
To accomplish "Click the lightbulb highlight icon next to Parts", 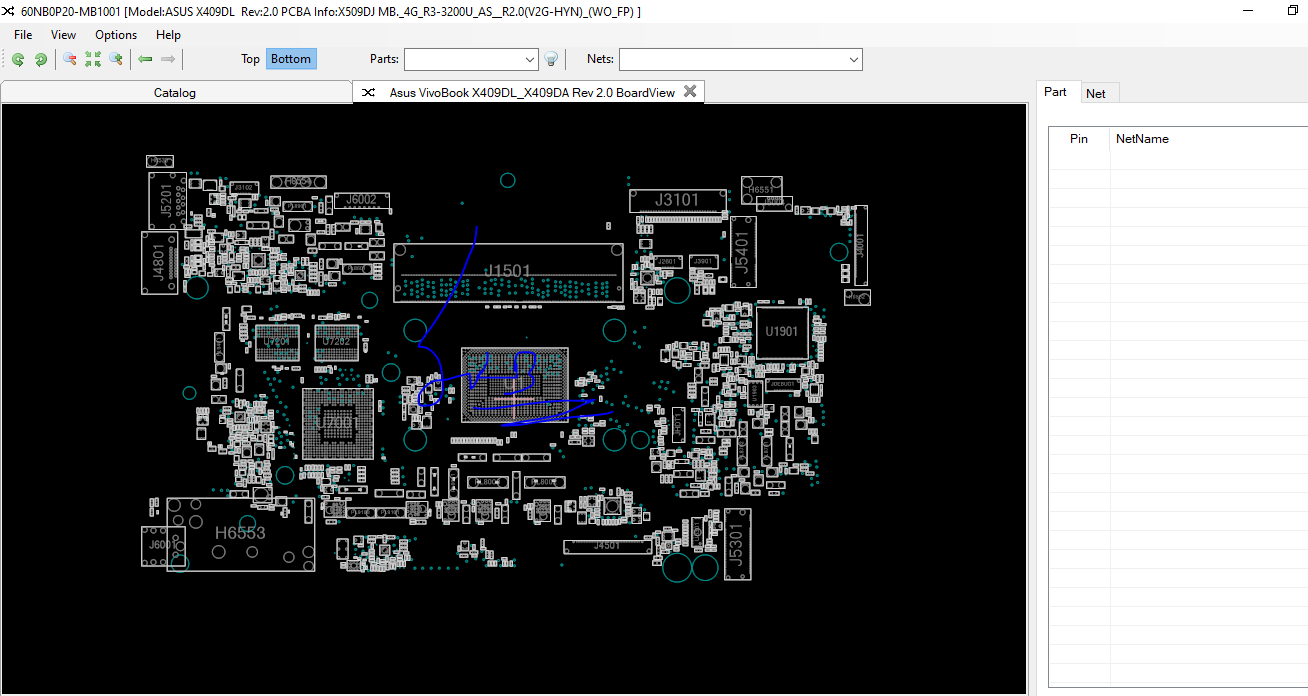I will coord(550,60).
